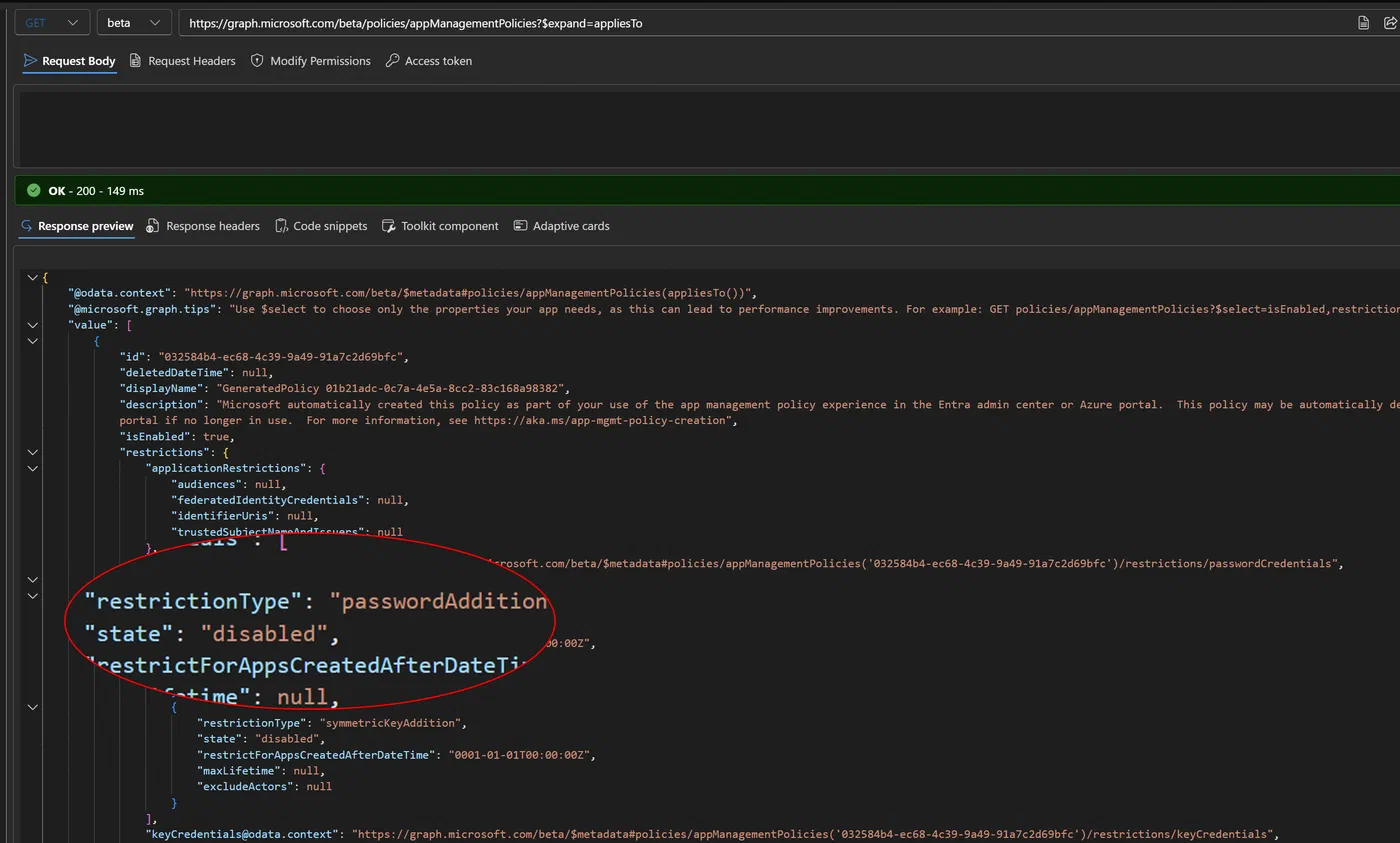This screenshot has height=843, width=1400.
Task: Click the "excludeActors": null line
Action: click(x=264, y=787)
